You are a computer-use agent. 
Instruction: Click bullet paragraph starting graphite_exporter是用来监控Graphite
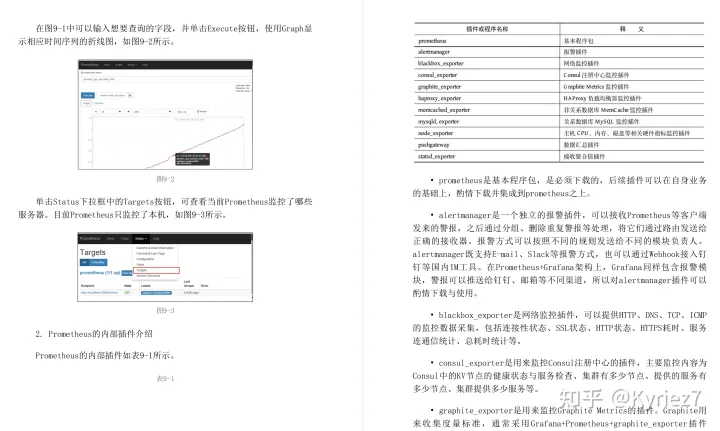click(559, 417)
